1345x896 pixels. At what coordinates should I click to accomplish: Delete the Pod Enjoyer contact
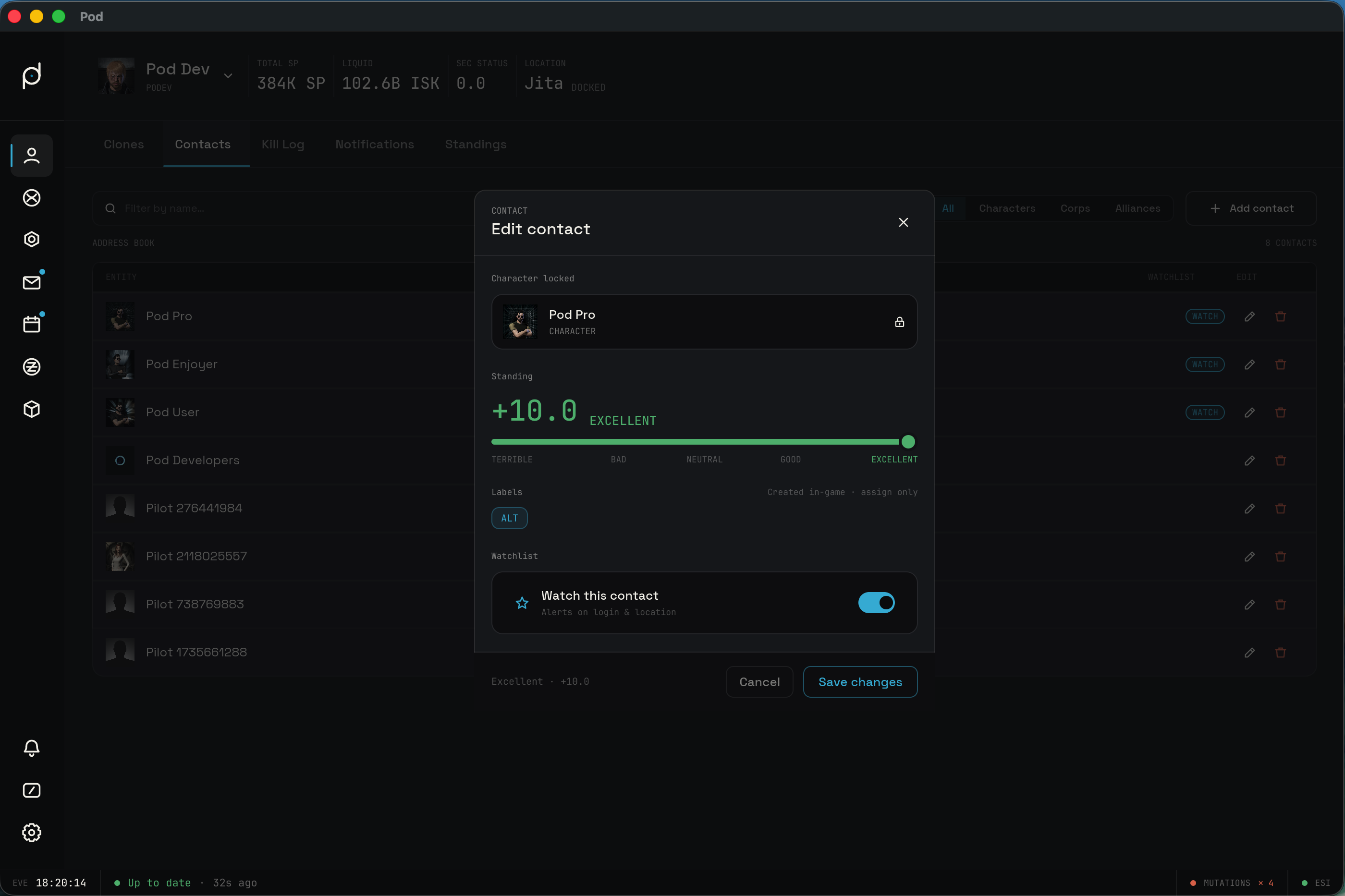pos(1281,364)
